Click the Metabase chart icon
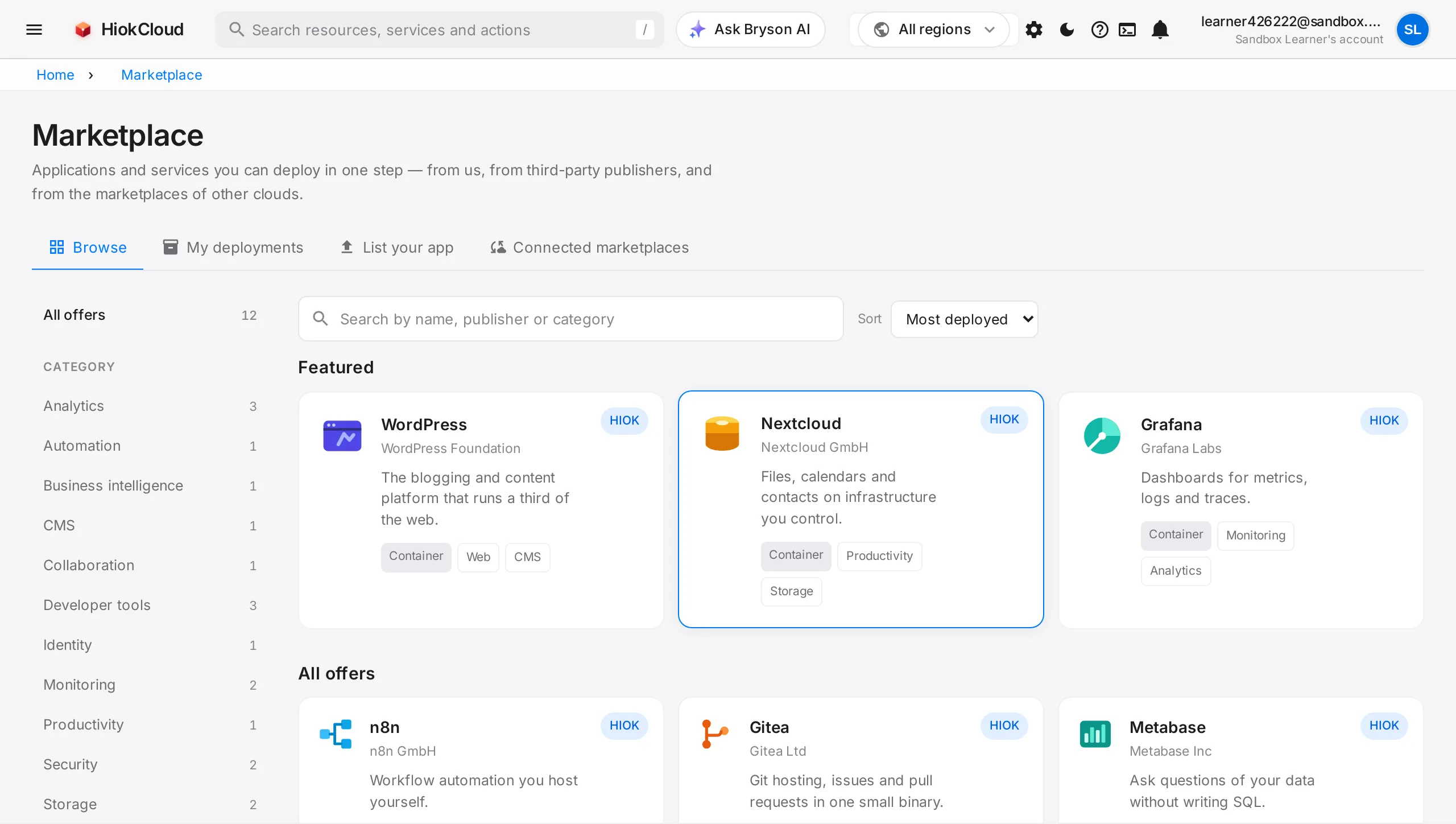1456x824 pixels. [x=1095, y=734]
